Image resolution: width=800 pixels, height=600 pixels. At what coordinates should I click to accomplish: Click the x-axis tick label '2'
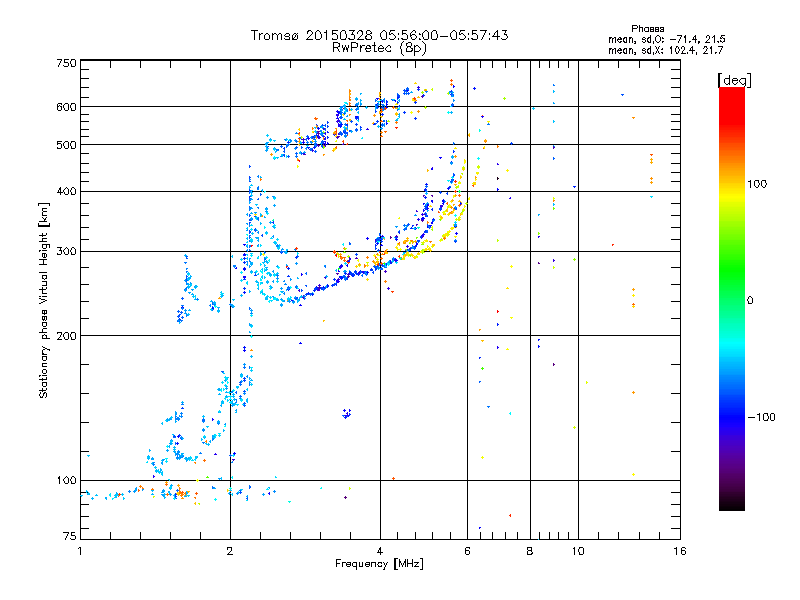click(230, 551)
